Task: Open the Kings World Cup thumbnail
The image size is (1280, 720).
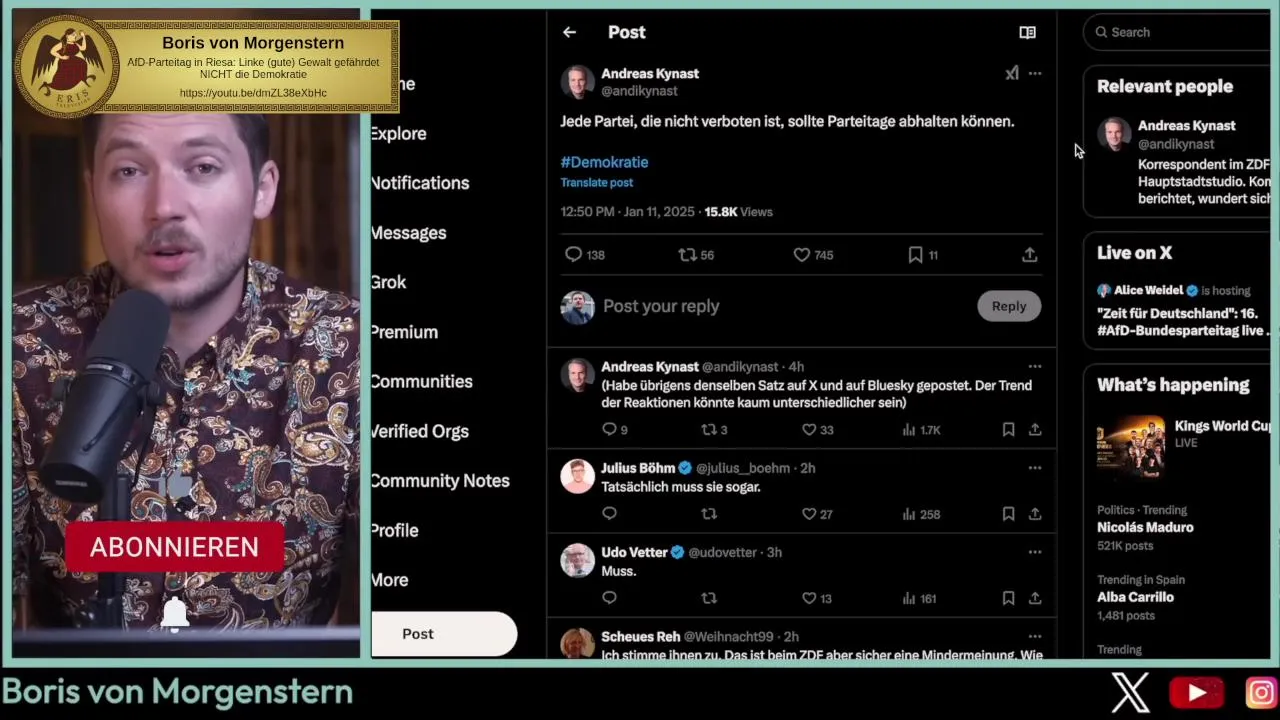Action: pyautogui.click(x=1131, y=447)
